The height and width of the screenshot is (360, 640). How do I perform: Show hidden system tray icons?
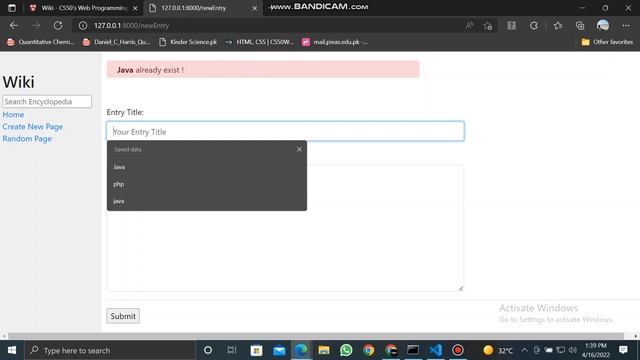coord(524,350)
